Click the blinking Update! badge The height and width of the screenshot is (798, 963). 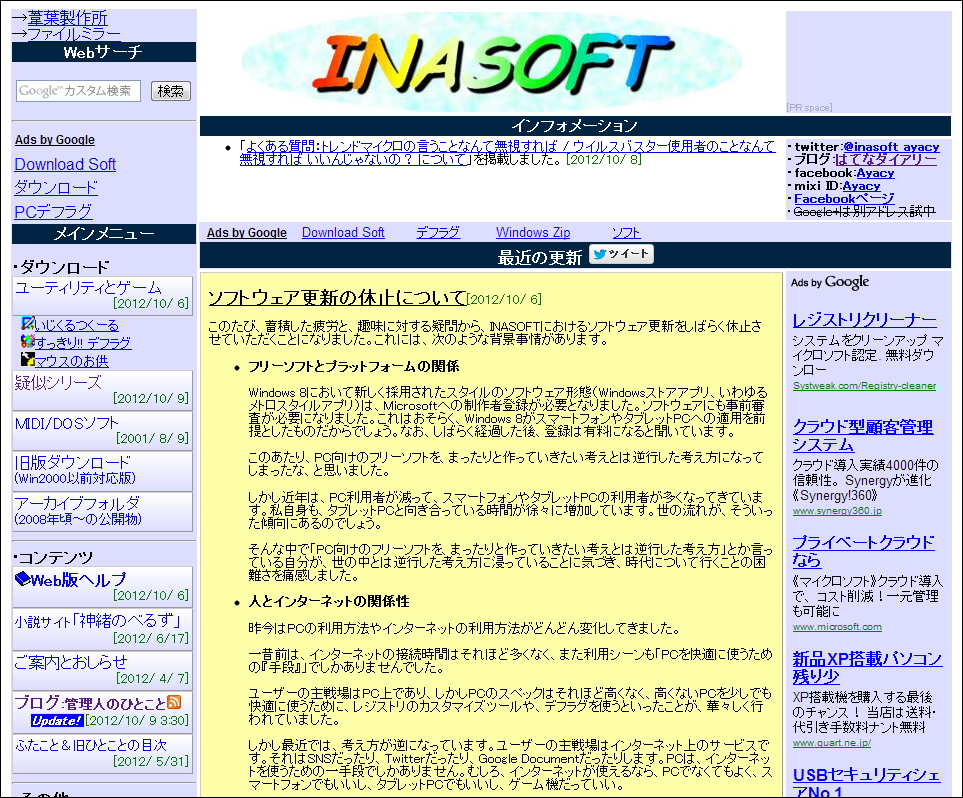click(56, 720)
